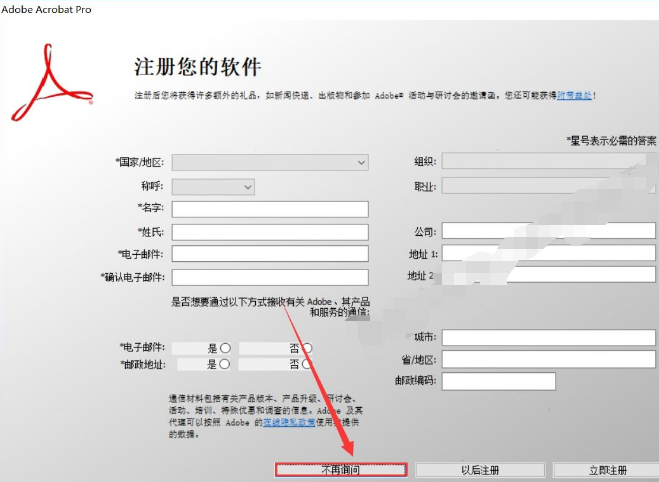Select 否 for 电子邮件 communications

[307, 348]
